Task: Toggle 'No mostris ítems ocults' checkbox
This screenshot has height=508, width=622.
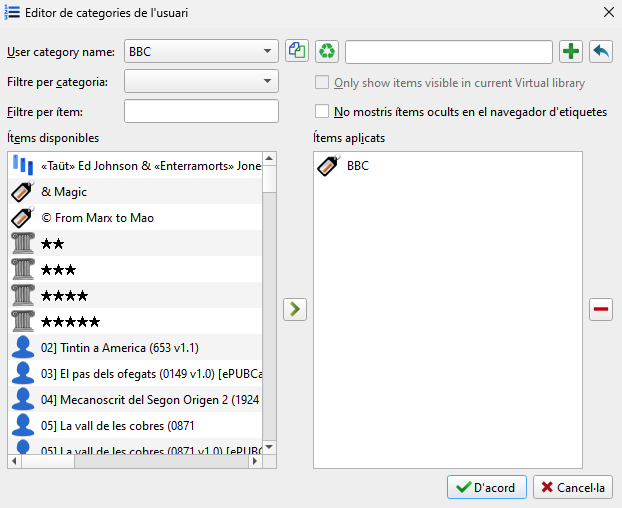Action: click(322, 112)
